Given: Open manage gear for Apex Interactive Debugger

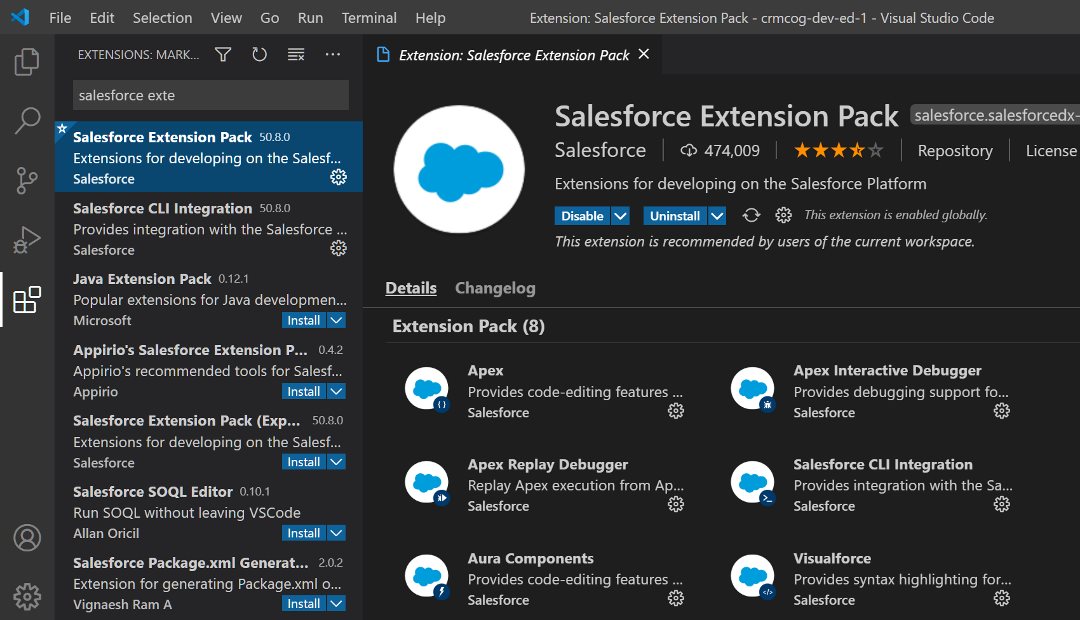Looking at the screenshot, I should click(x=1001, y=411).
